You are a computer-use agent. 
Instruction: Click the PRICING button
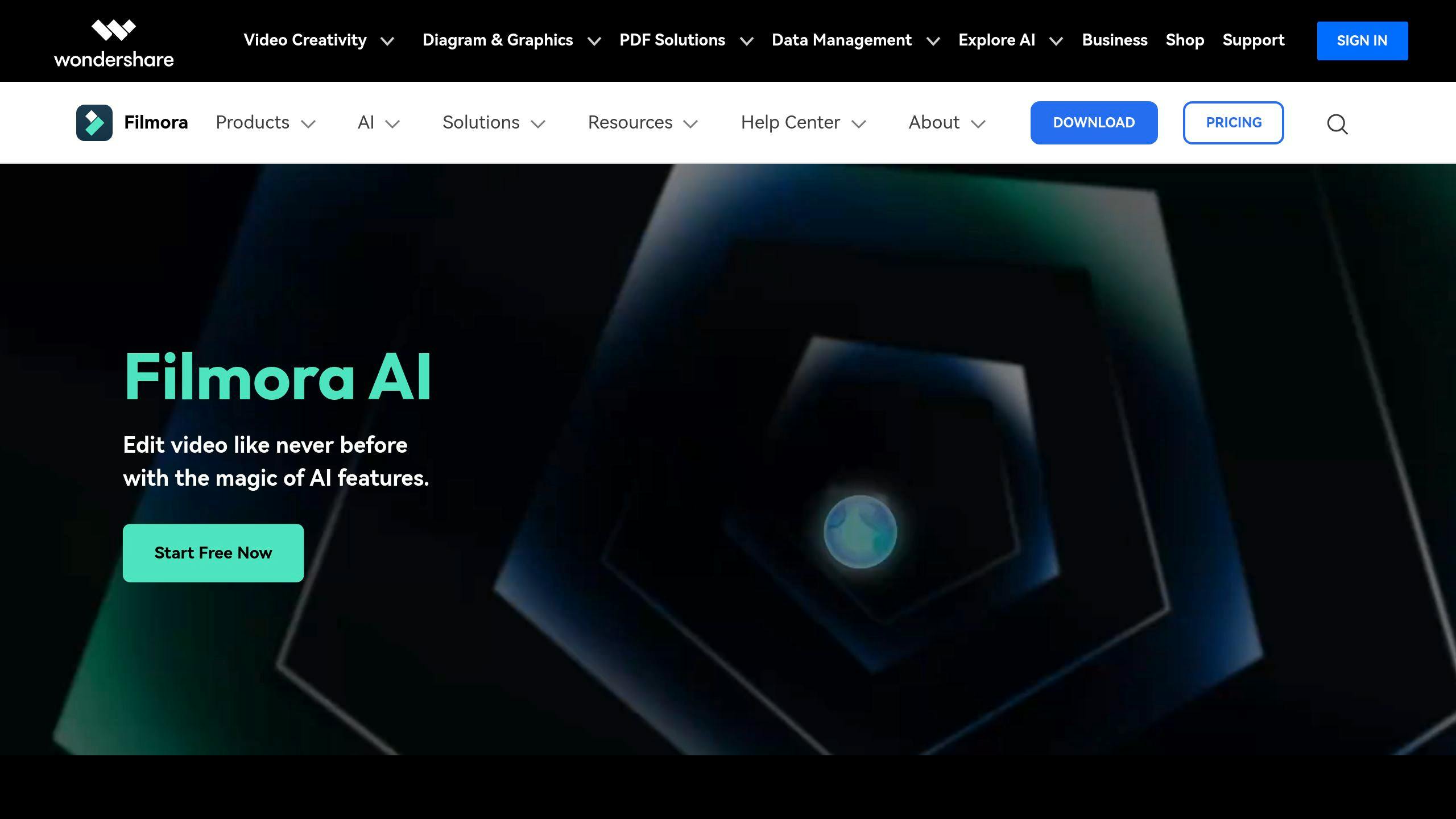pyautogui.click(x=1234, y=123)
